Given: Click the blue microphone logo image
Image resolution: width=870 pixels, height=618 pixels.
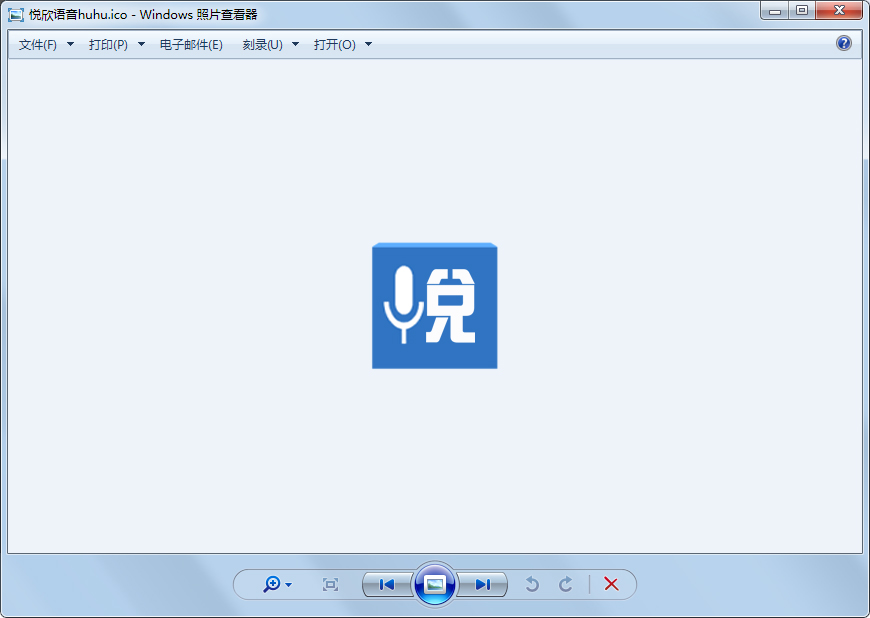Looking at the screenshot, I should [434, 306].
